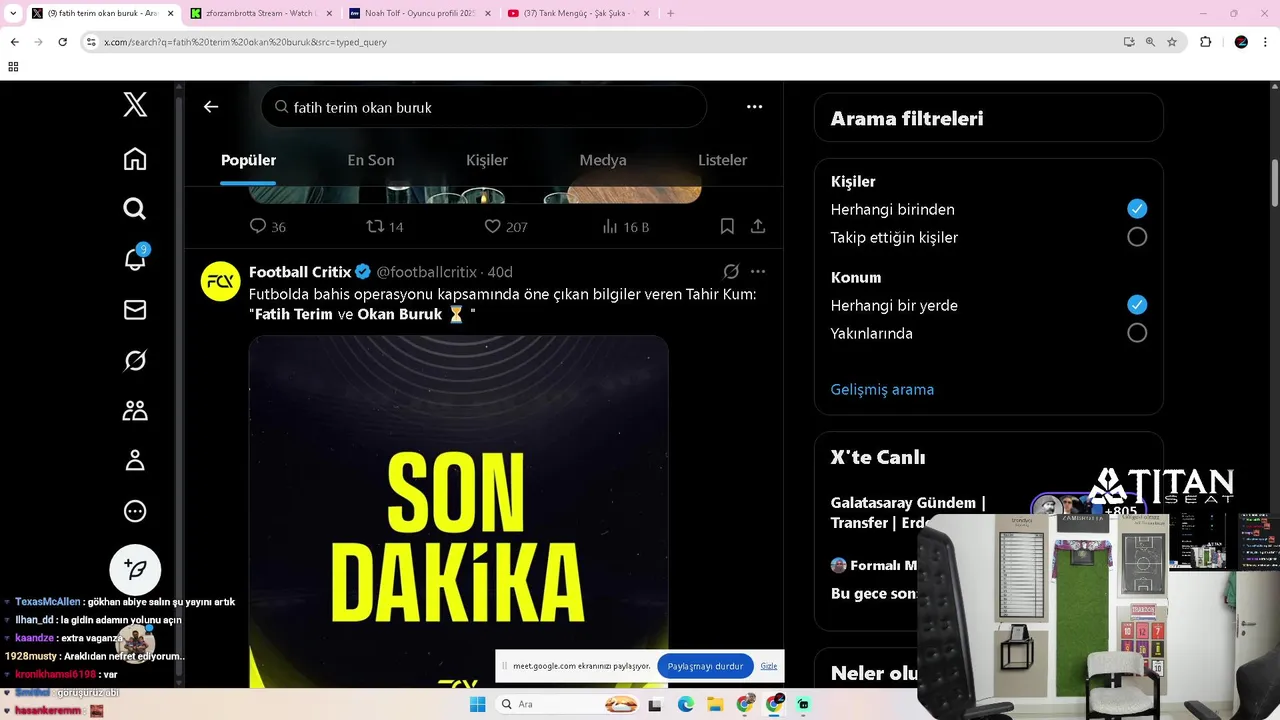The image size is (1280, 720).
Task: Open Explore with magnifier sidebar icon
Action: coord(135,208)
